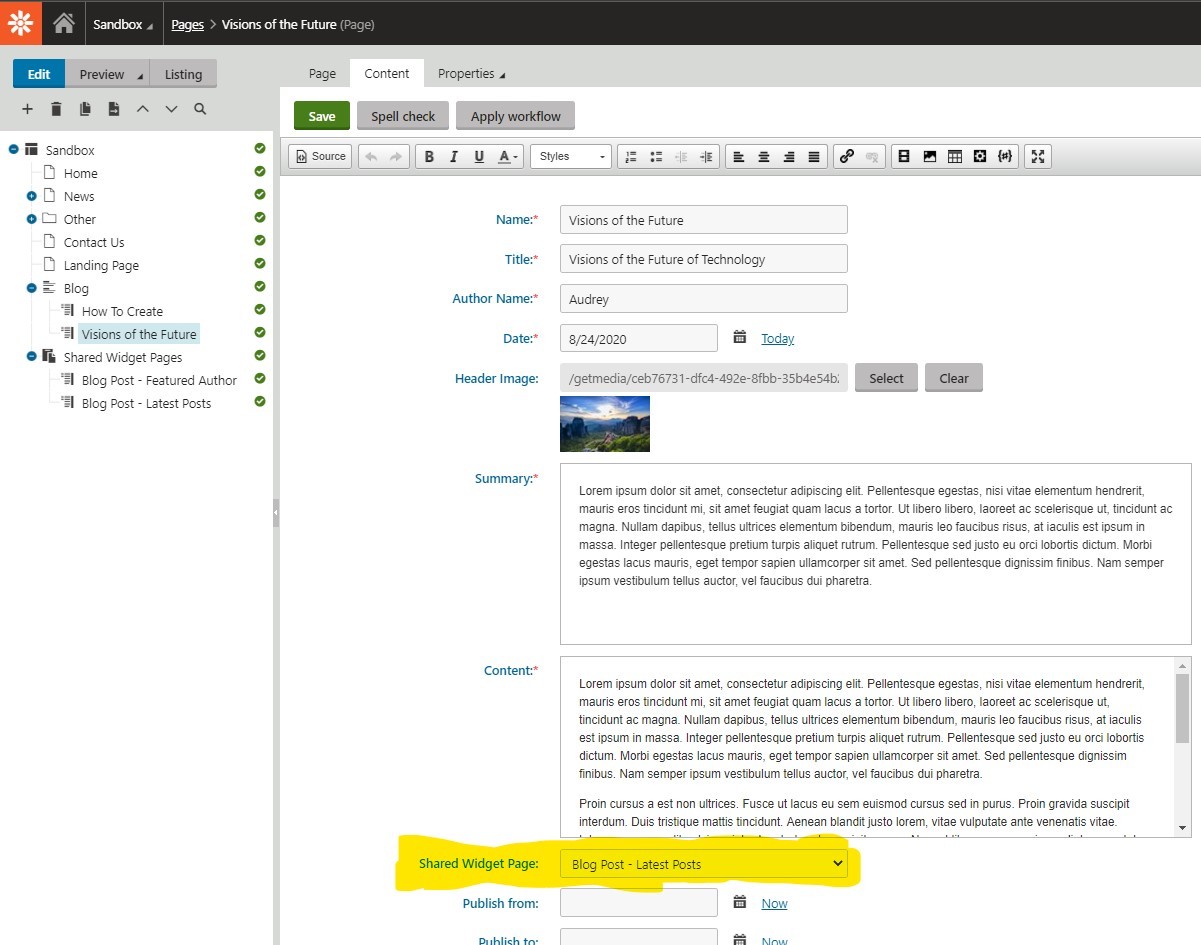The height and width of the screenshot is (945, 1201).
Task: Open the Page tab
Action: point(322,73)
